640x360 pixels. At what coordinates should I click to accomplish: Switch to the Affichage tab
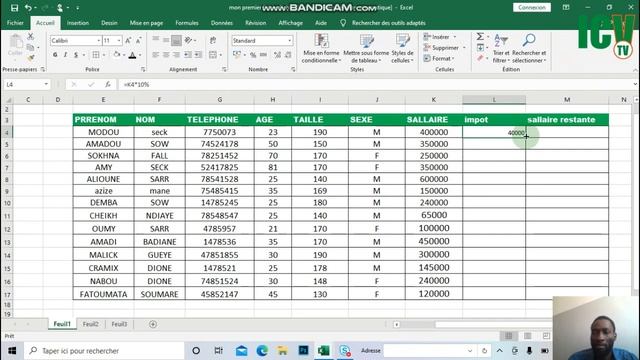(291, 23)
